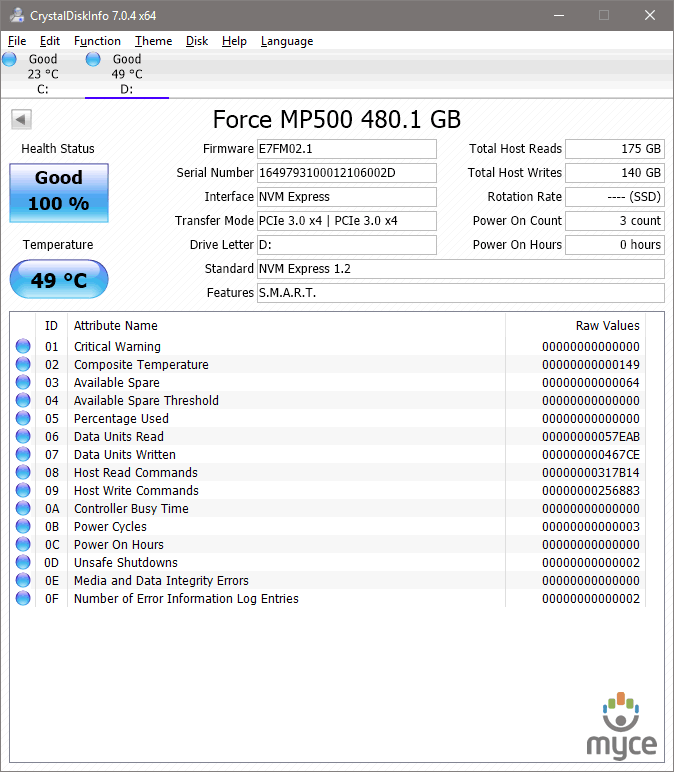Viewport: 674px width, 772px height.
Task: Select the Unsafe Shutdowns attribute name
Action: pyautogui.click(x=126, y=563)
